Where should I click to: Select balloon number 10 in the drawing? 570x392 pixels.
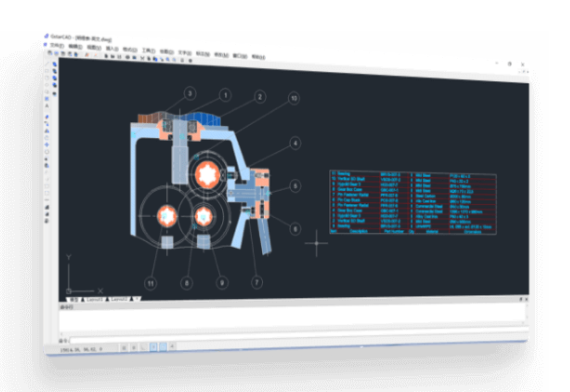coord(294,98)
